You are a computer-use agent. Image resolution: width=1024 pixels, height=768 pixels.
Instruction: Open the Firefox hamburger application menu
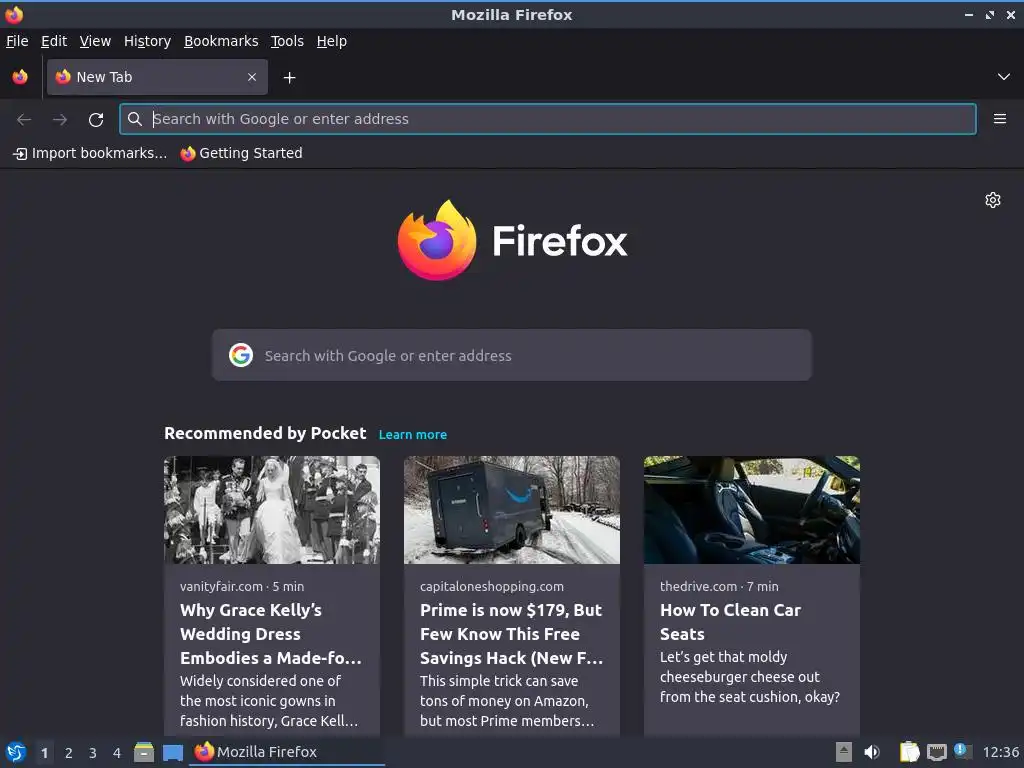point(1000,119)
